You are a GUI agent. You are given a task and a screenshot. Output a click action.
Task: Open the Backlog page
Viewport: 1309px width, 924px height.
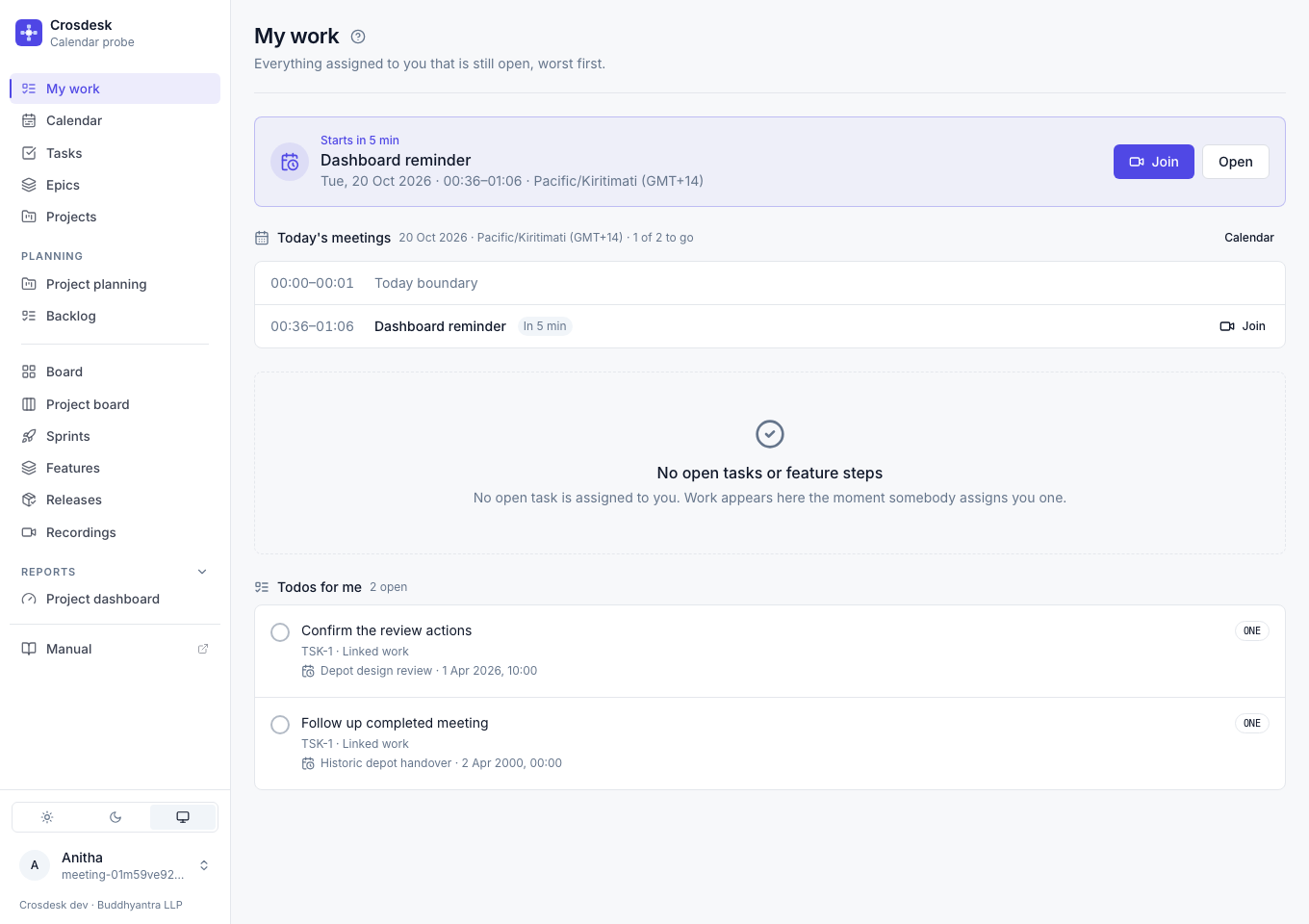pos(115,316)
